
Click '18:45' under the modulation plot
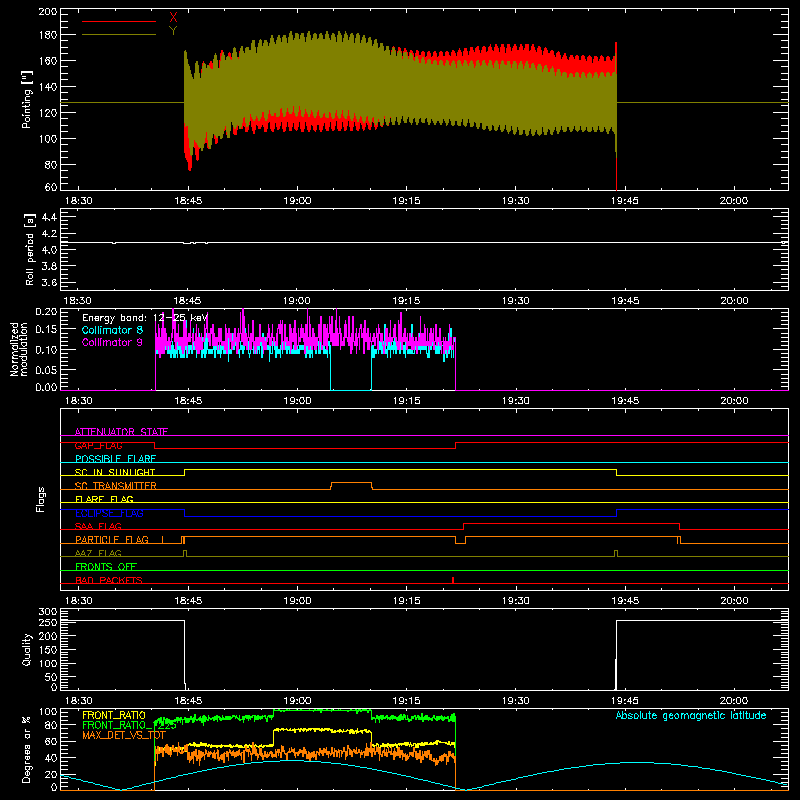coord(188,401)
